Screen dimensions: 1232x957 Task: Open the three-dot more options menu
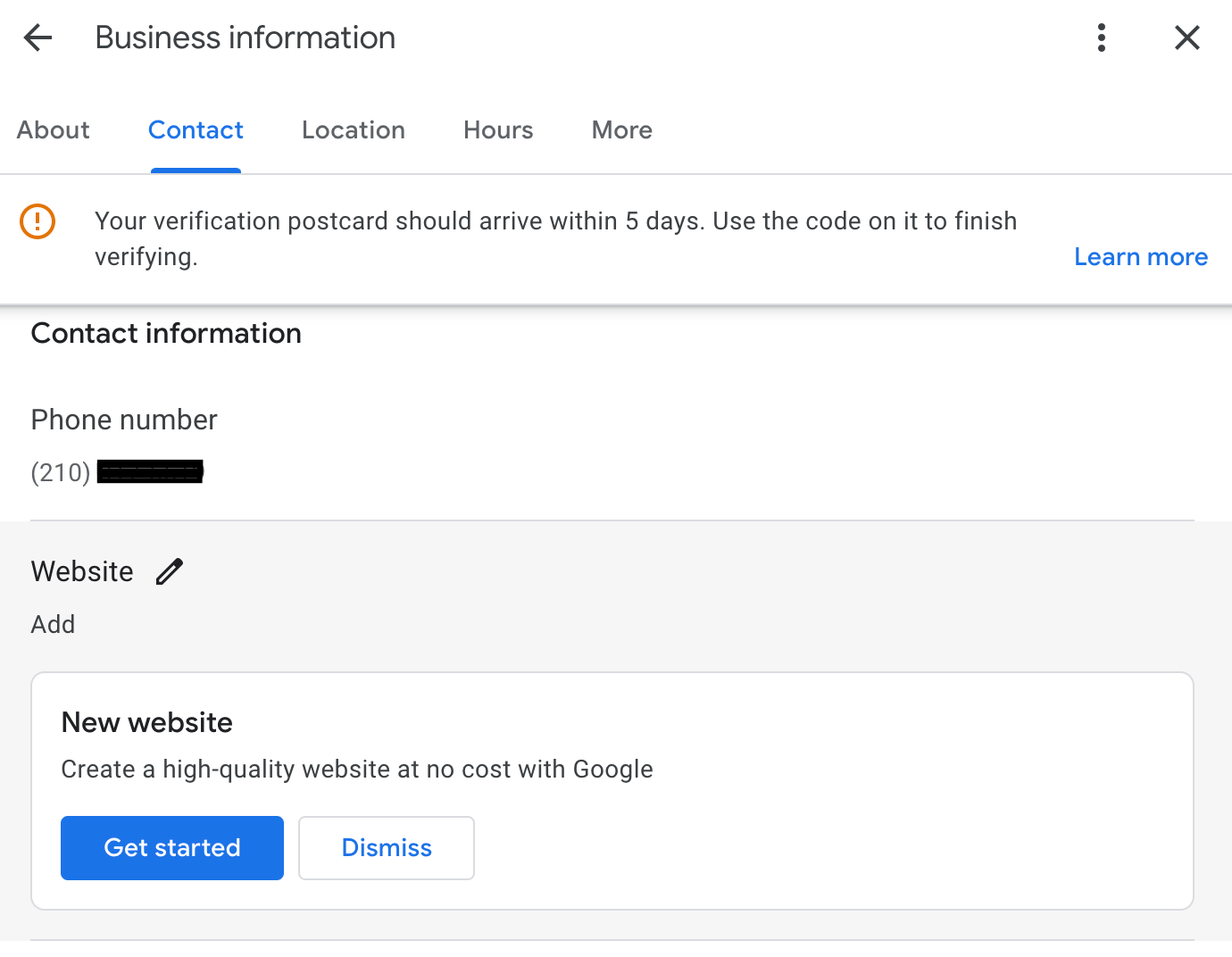[1102, 37]
